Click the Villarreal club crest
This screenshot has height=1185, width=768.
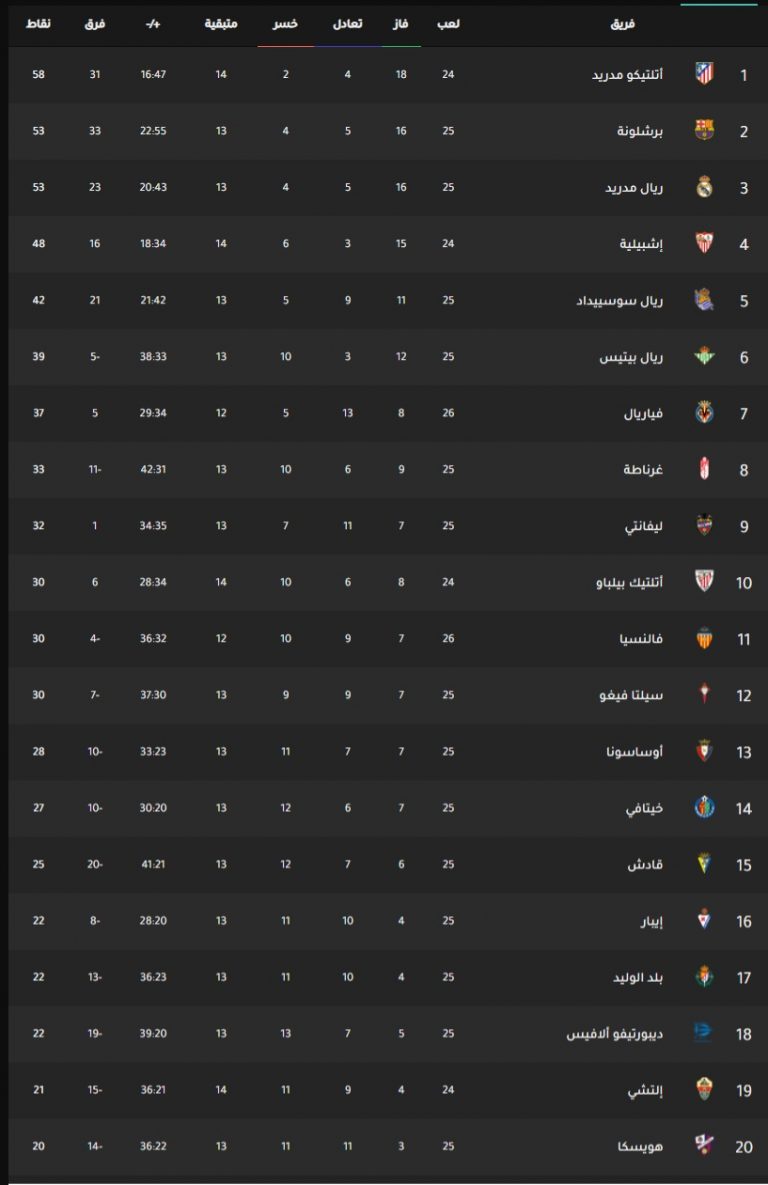pyautogui.click(x=704, y=413)
